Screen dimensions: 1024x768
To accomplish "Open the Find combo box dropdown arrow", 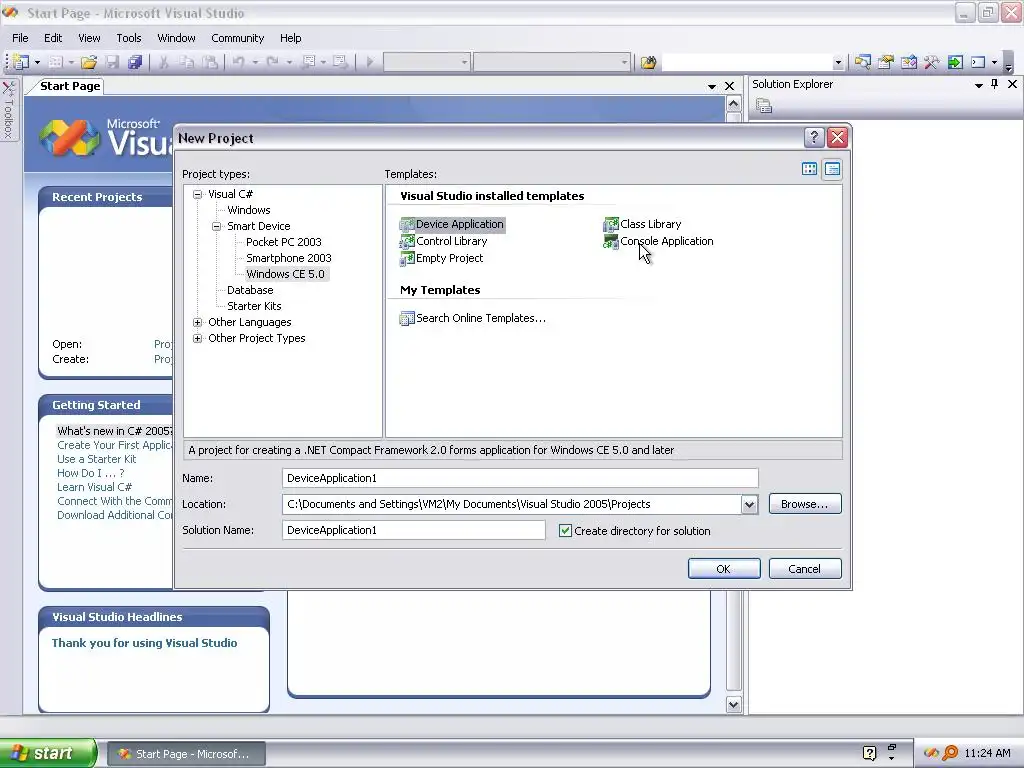I will 838,63.
